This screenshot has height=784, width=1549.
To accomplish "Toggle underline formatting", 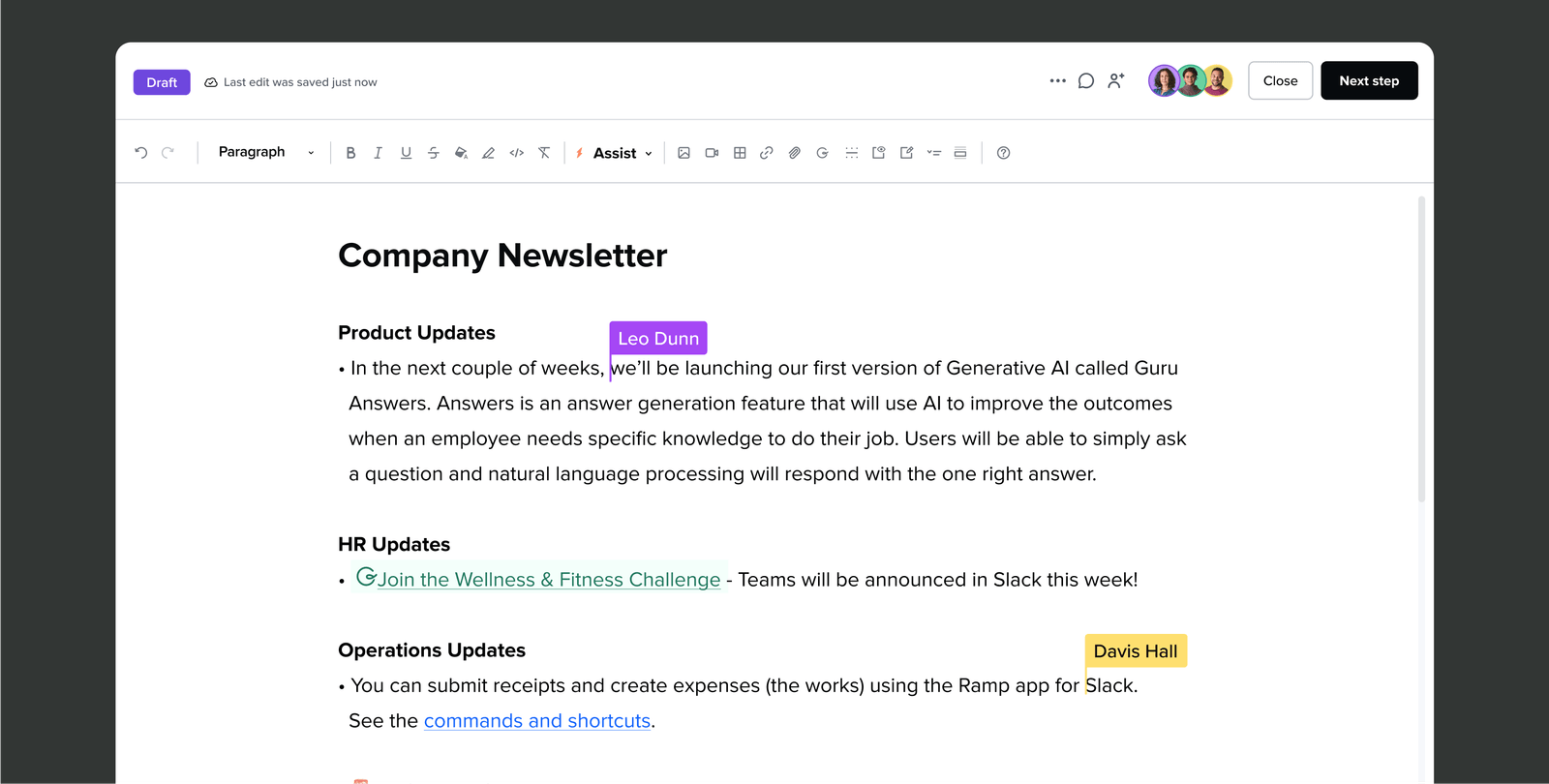I will tap(406, 153).
